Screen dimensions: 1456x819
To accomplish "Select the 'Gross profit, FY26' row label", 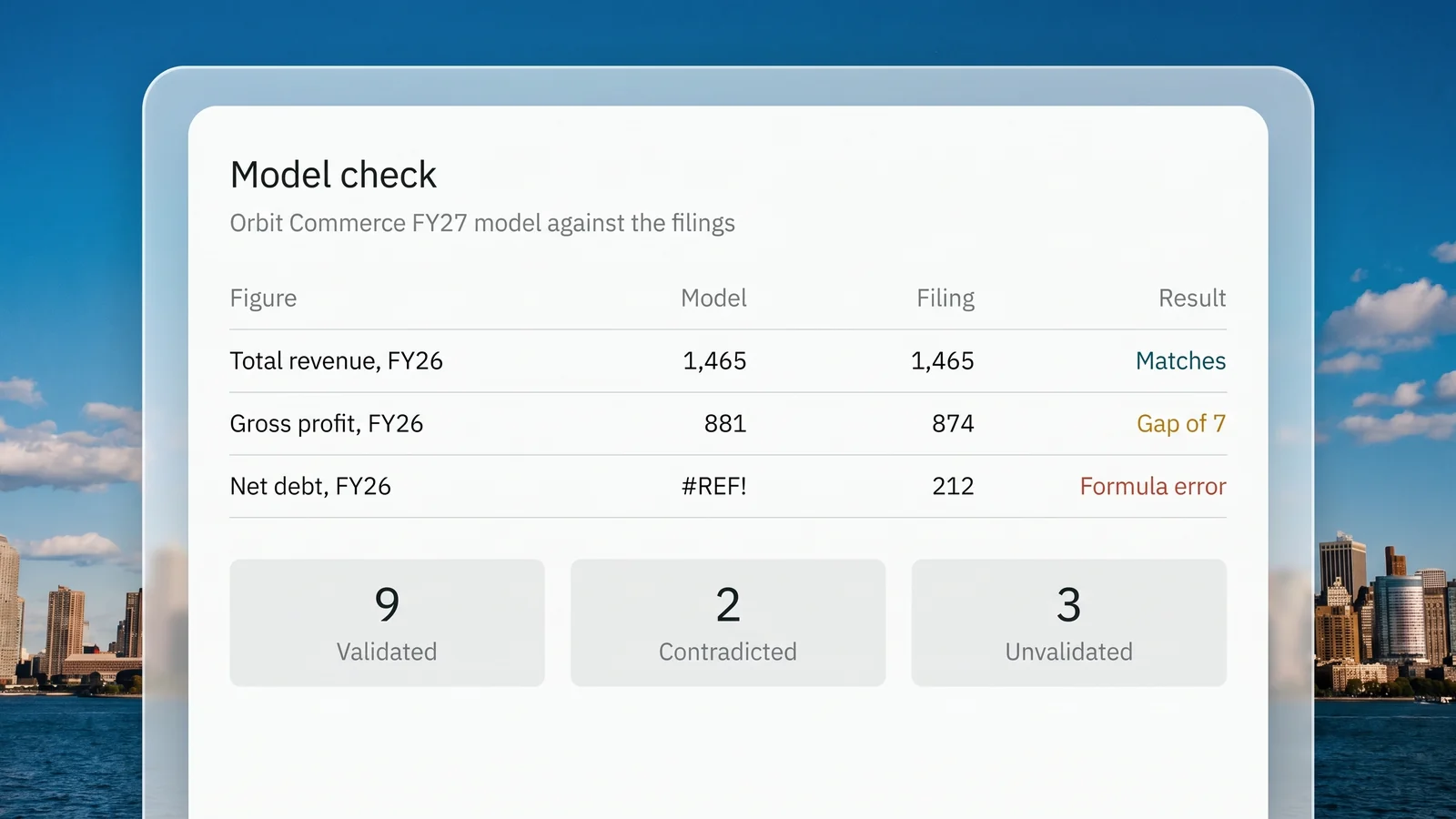I will pos(327,424).
